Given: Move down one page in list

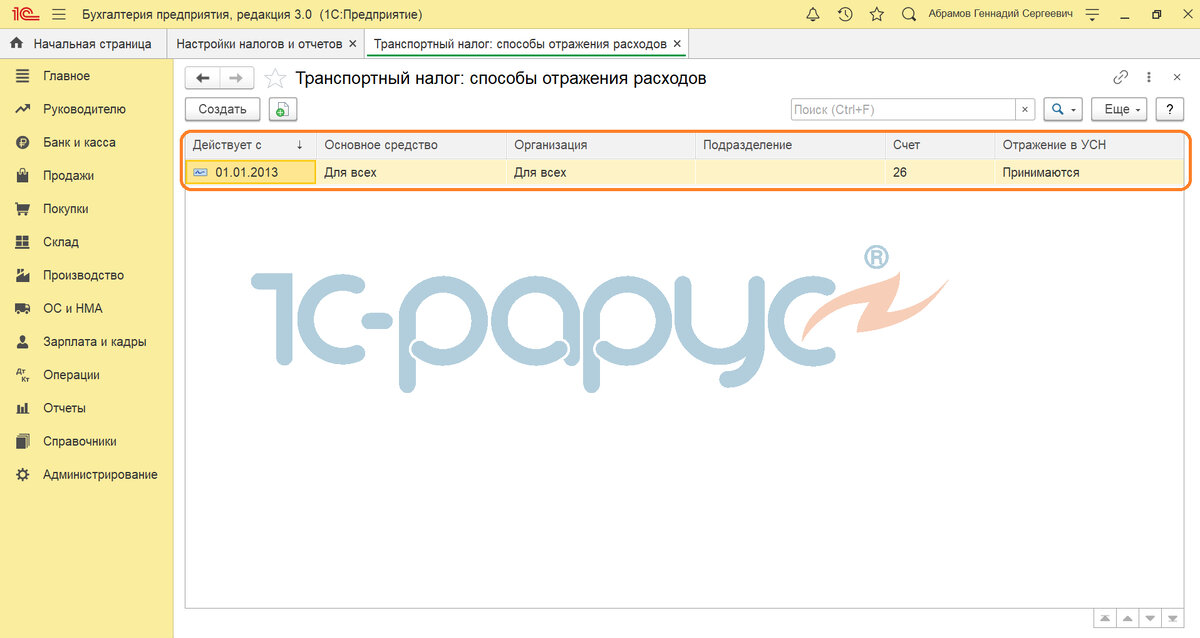Looking at the screenshot, I should coord(1151,618).
